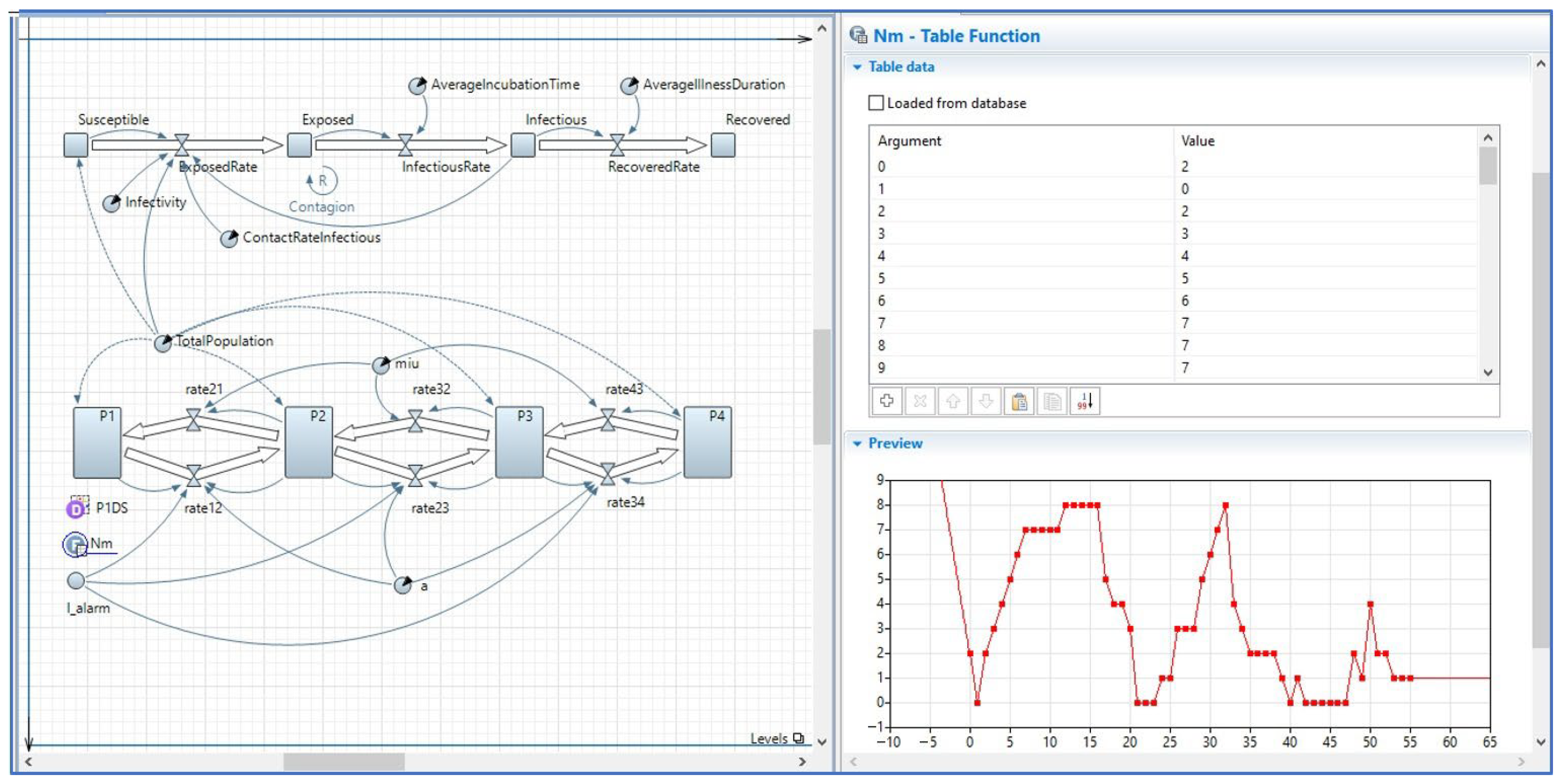
Task: Open the Levels expander on canvas
Action: pos(799,738)
